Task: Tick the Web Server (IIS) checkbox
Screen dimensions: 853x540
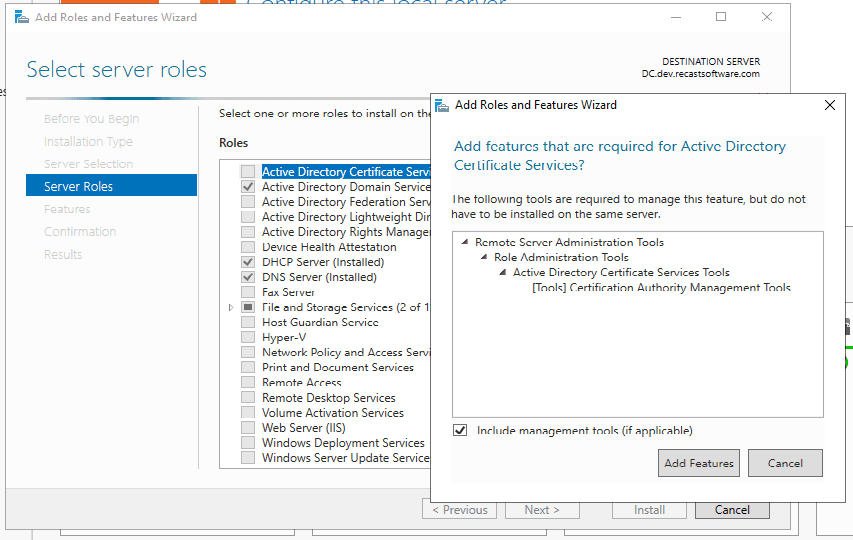Action: pos(248,428)
